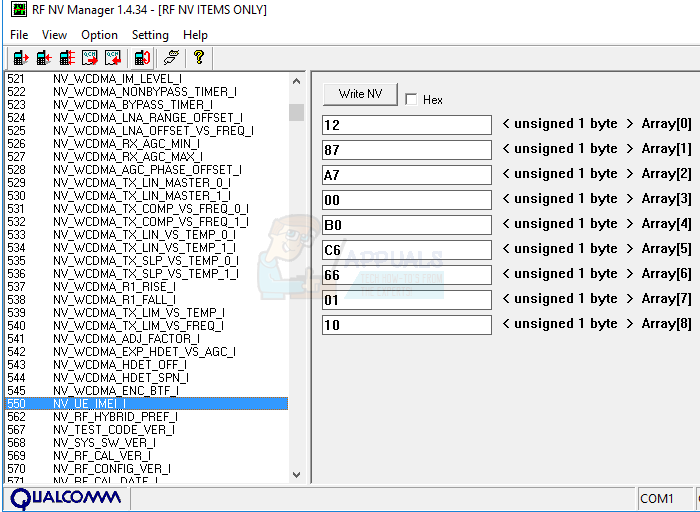700x512 pixels.
Task: Select item 562 NV_RF_HYBRID_PREF_I
Action: pyautogui.click(x=146, y=416)
